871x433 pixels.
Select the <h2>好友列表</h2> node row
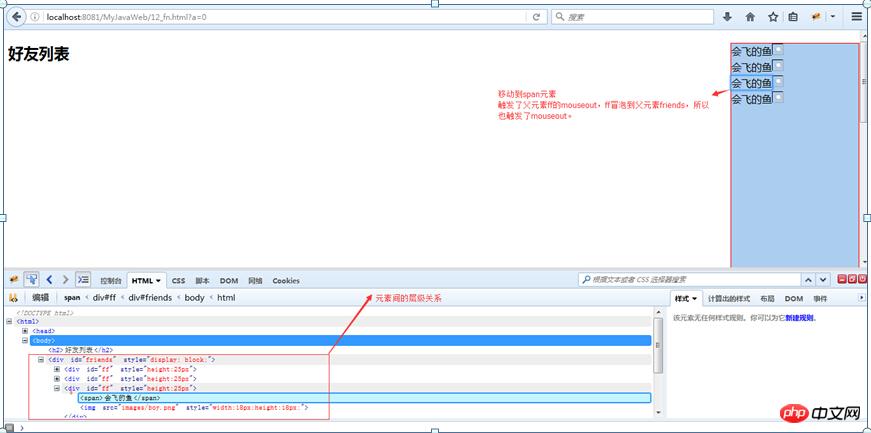point(81,350)
